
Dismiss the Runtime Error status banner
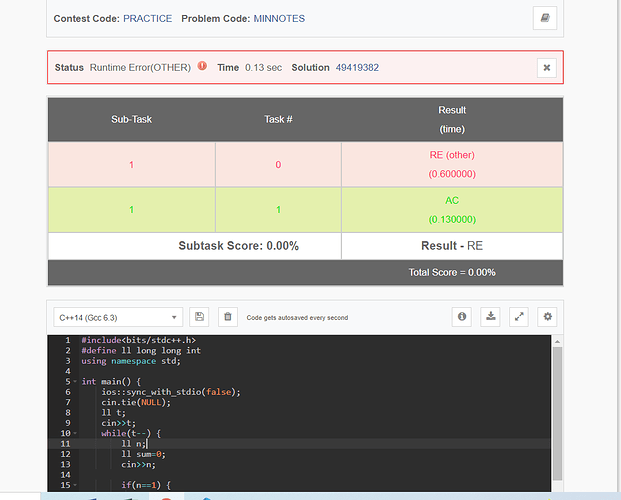pyautogui.click(x=547, y=68)
